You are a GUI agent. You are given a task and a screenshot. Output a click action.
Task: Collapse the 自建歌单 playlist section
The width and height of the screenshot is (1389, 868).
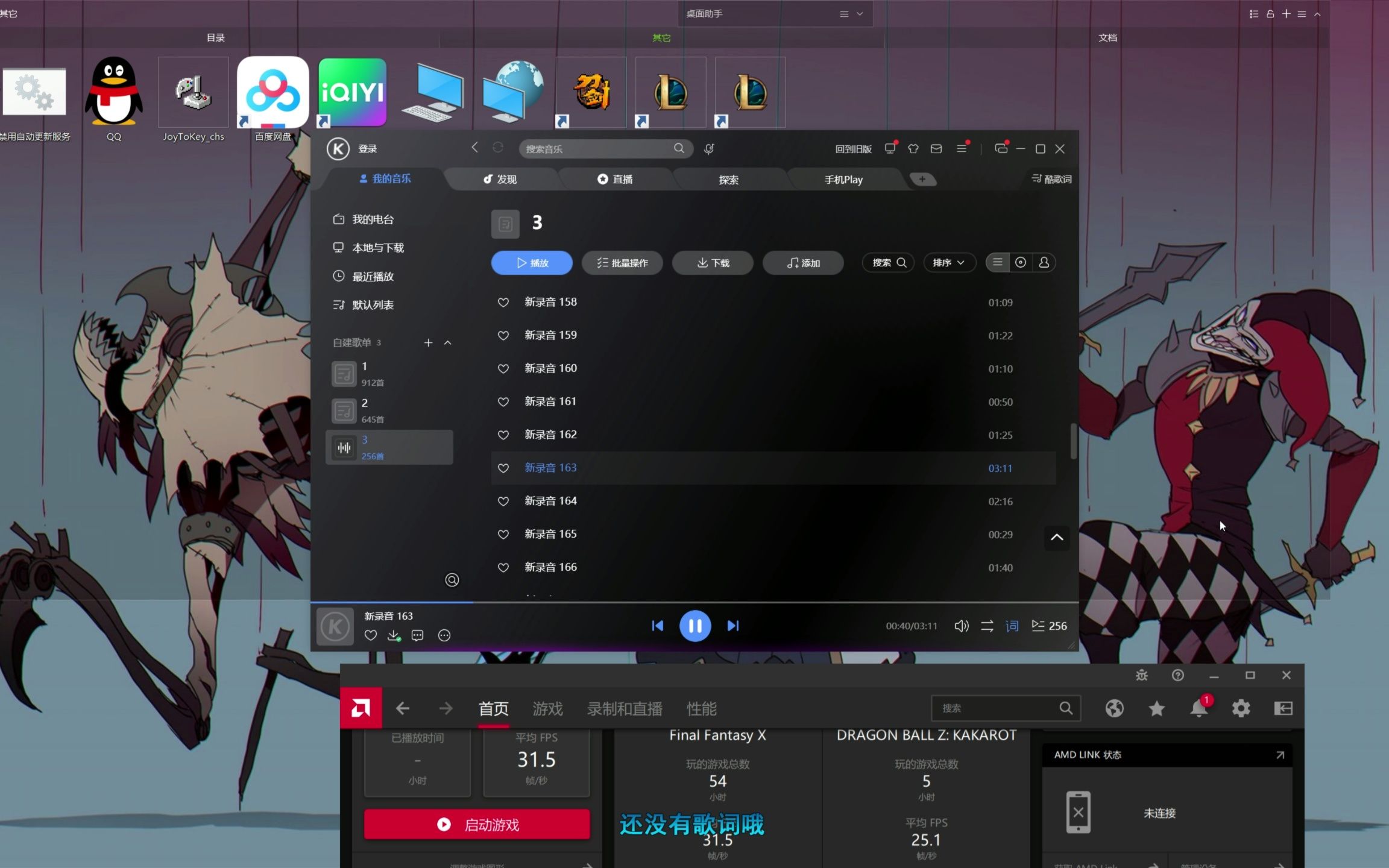click(x=447, y=342)
